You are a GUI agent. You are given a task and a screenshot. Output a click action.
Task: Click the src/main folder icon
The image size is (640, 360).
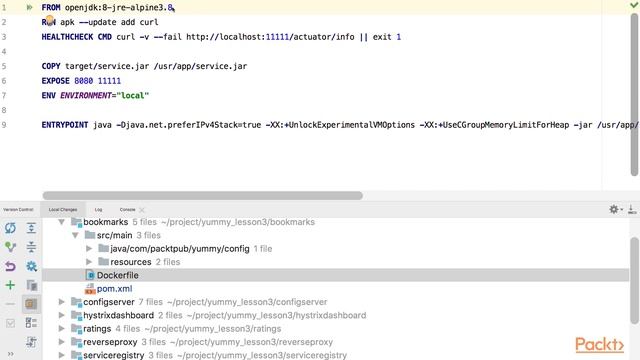(x=90, y=235)
